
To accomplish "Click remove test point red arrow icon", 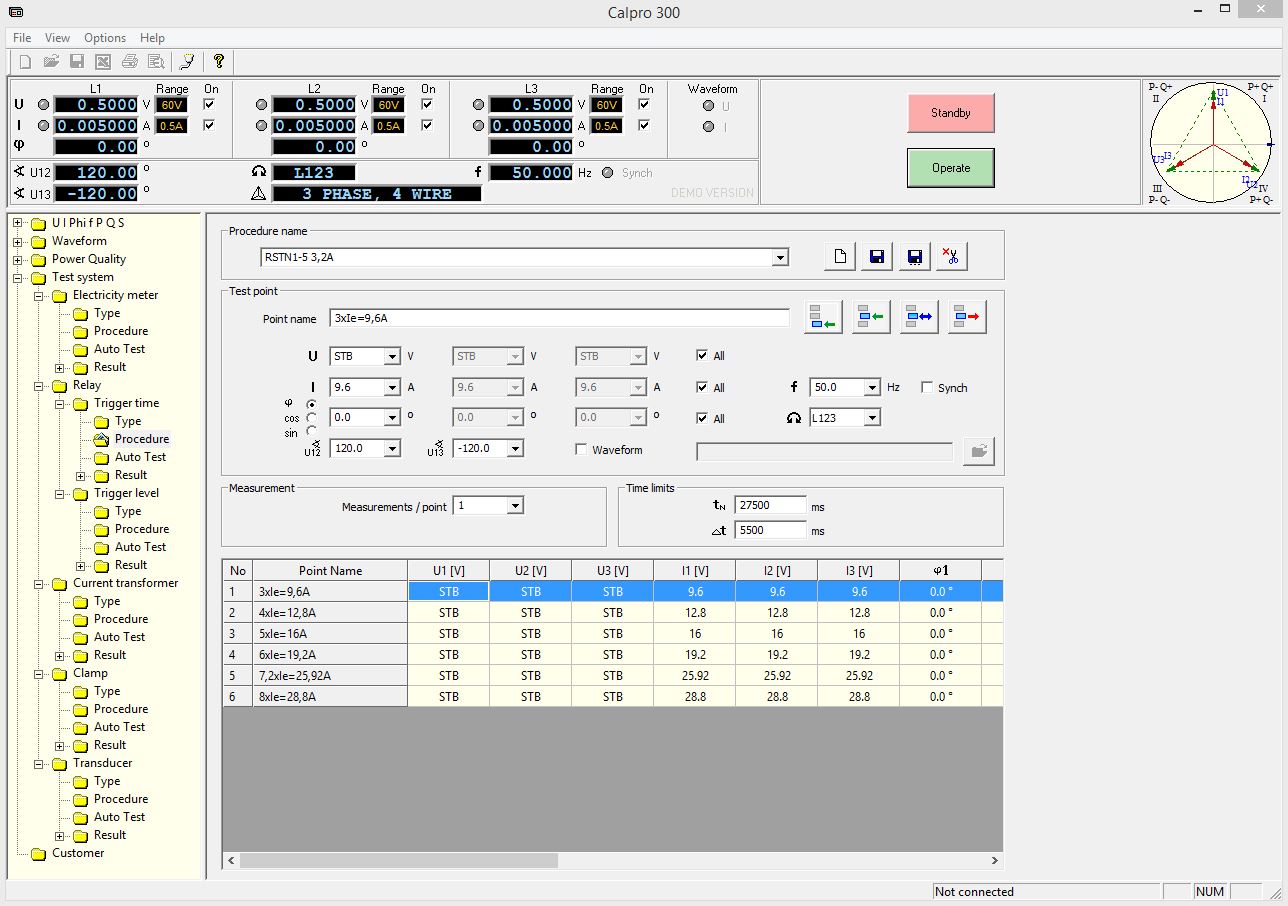I will click(967, 317).
